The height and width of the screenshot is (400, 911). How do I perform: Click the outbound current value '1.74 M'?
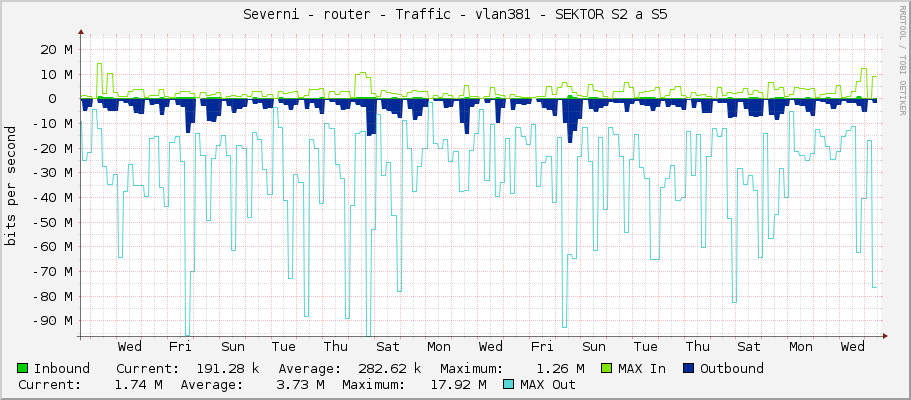(139, 384)
